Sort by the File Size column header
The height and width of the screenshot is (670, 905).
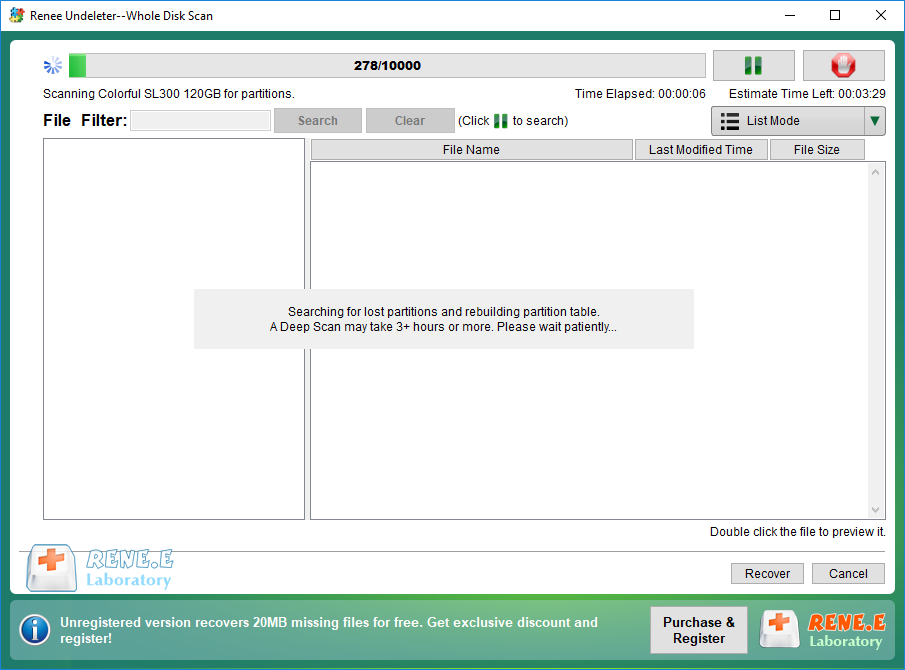tap(817, 149)
